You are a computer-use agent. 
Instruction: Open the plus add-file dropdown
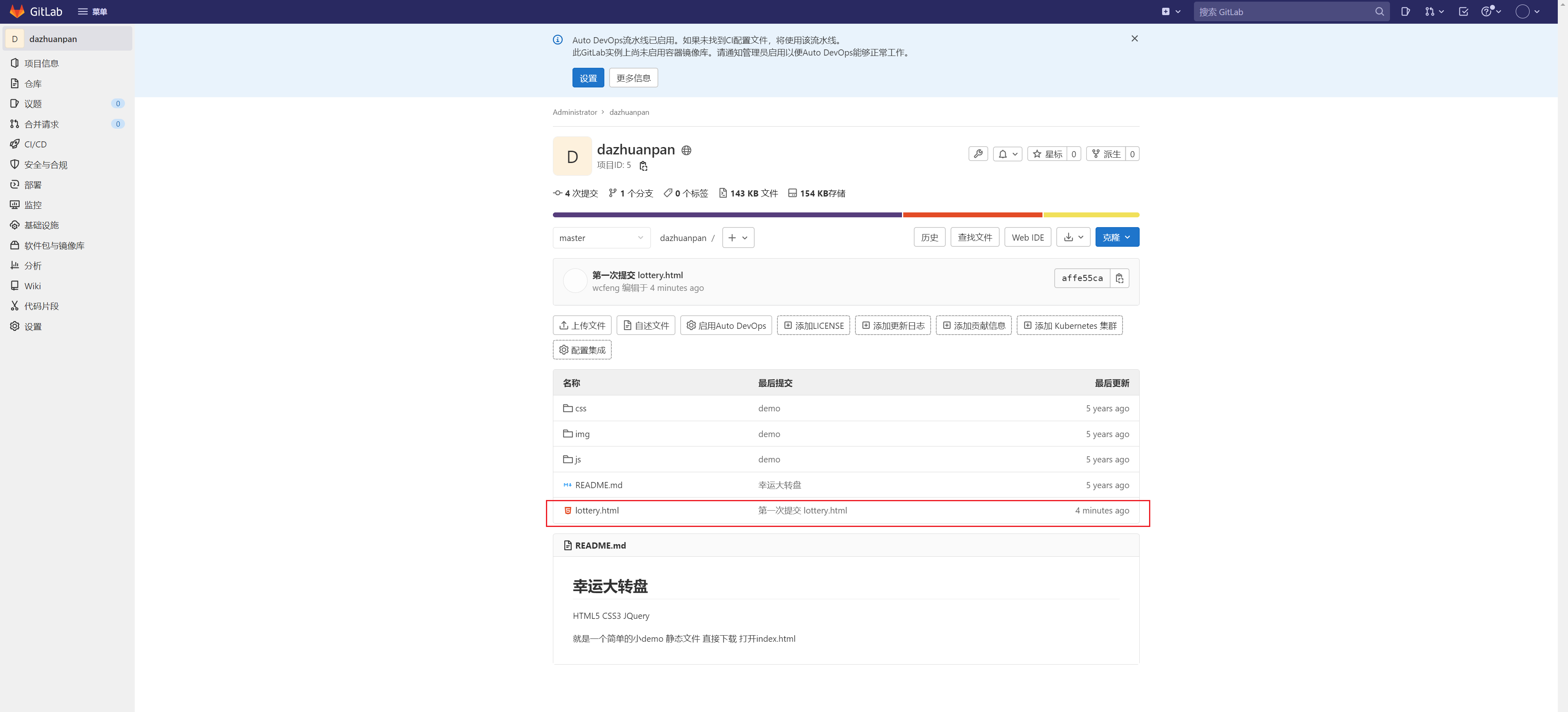(x=738, y=237)
